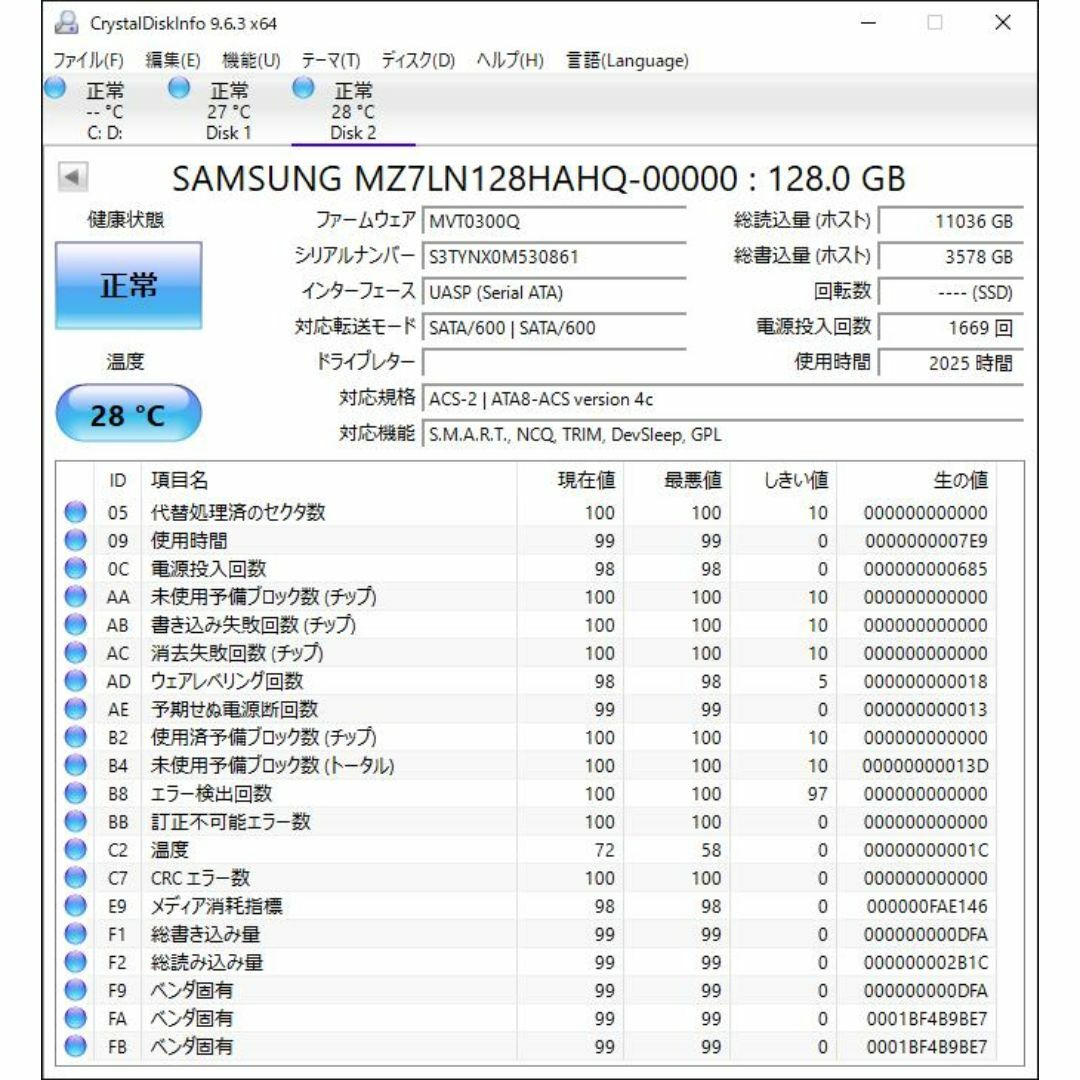This screenshot has width=1080, height=1080.
Task: Open the 編集(E) menu
Action: 173,61
